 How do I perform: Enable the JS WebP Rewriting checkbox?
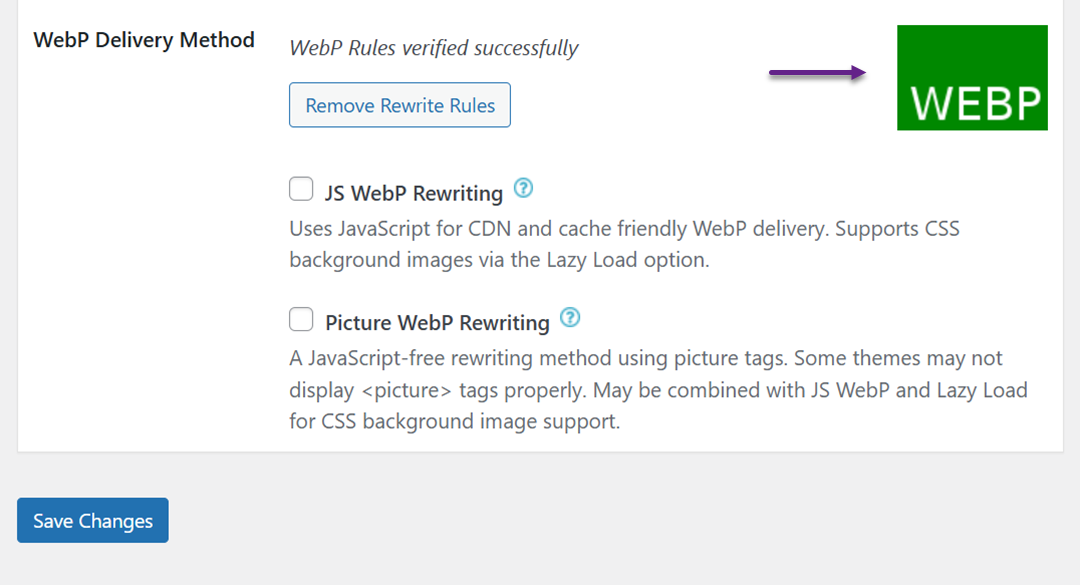(301, 189)
